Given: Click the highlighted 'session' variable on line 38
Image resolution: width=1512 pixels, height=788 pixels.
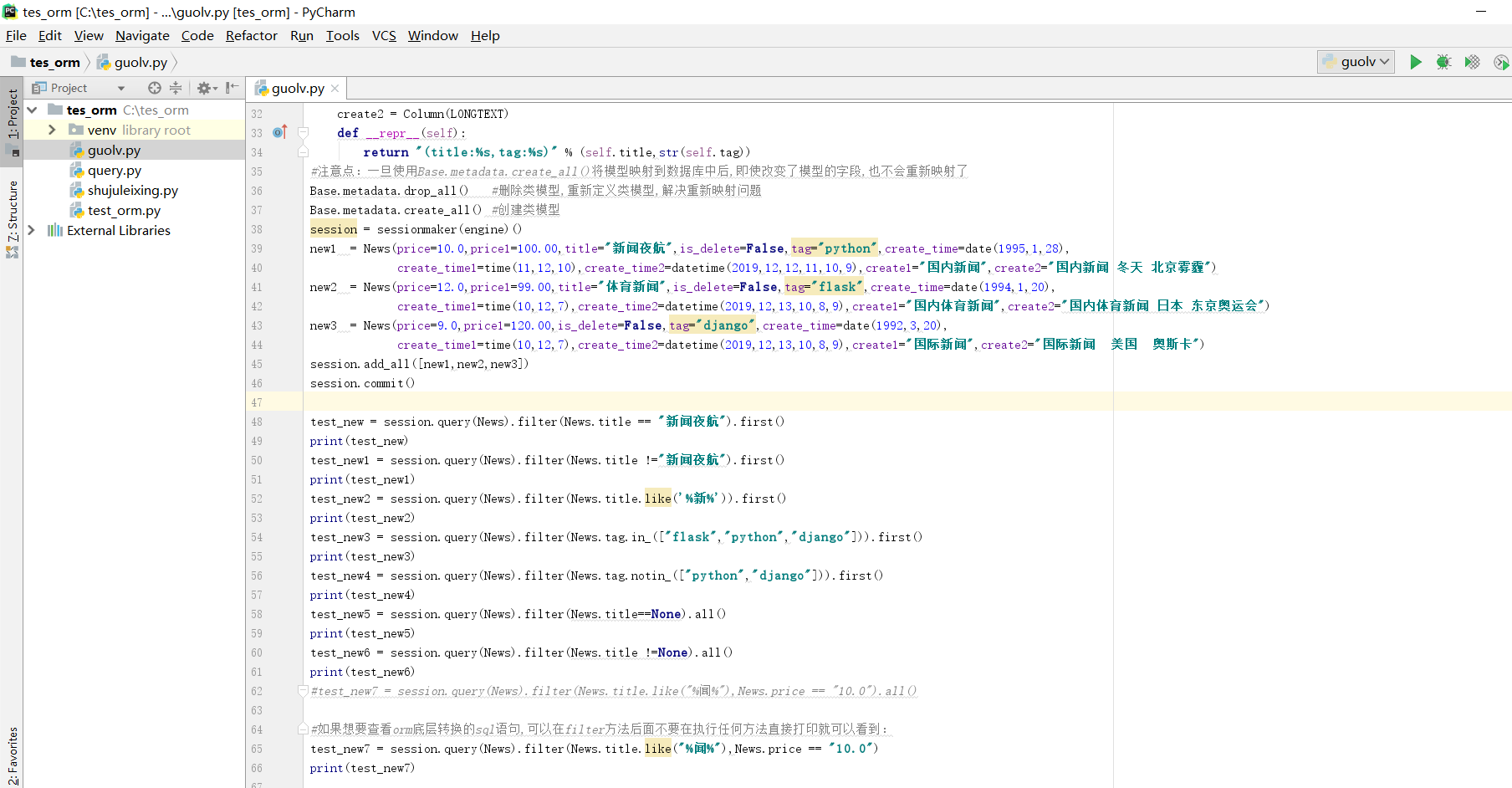Looking at the screenshot, I should pyautogui.click(x=334, y=229).
